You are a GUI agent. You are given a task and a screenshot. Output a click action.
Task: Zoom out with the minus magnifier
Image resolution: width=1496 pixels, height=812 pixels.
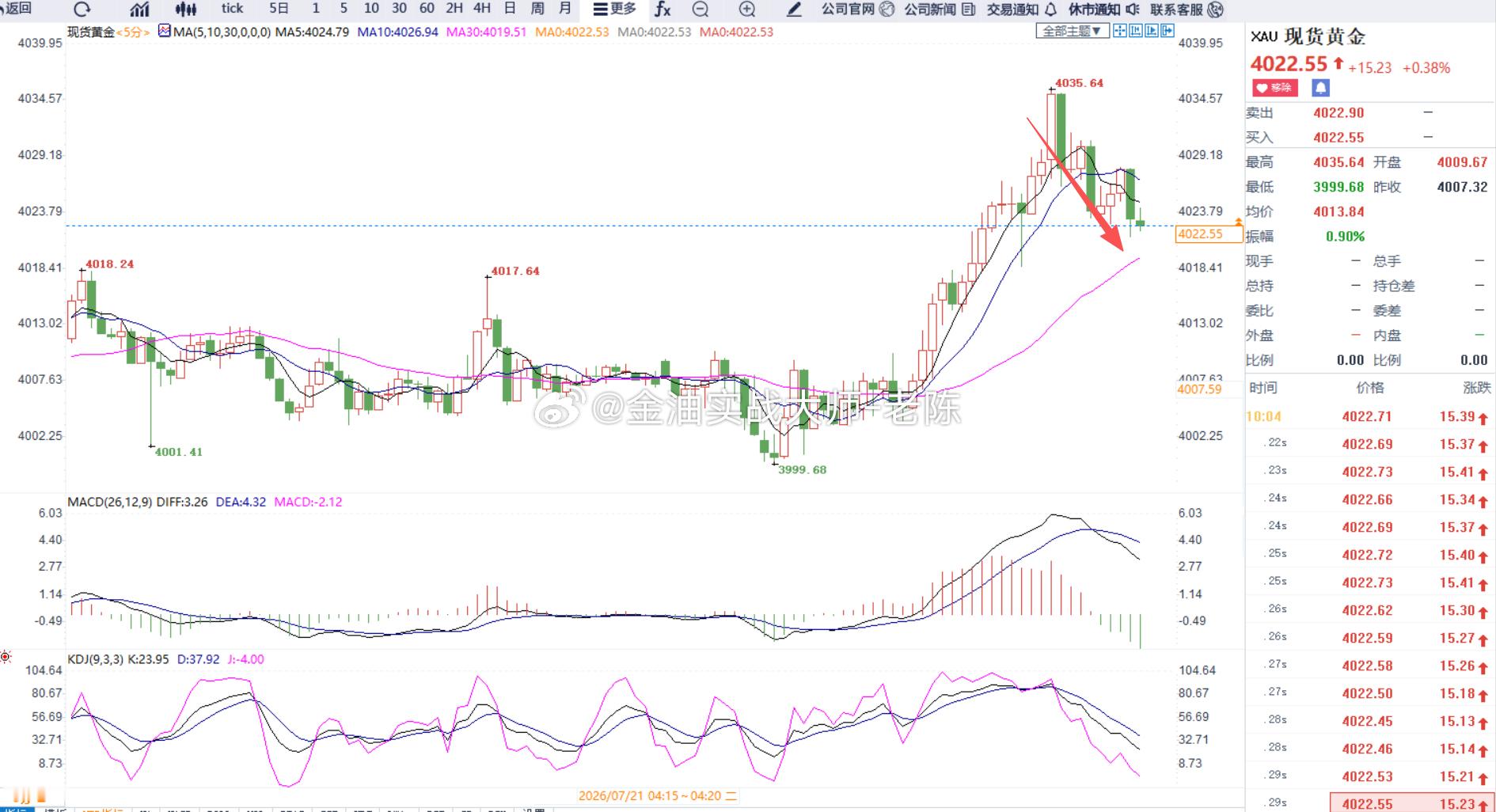[x=701, y=9]
